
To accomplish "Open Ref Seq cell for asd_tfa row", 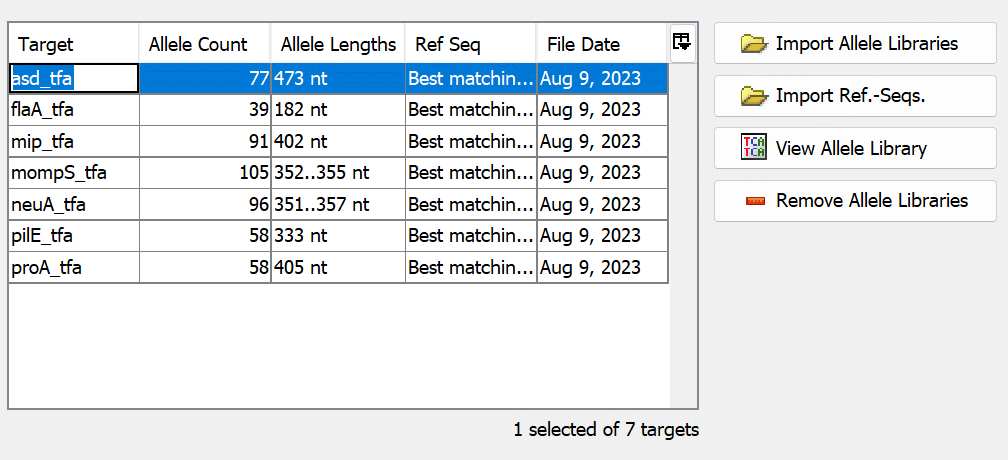I will click(470, 77).
